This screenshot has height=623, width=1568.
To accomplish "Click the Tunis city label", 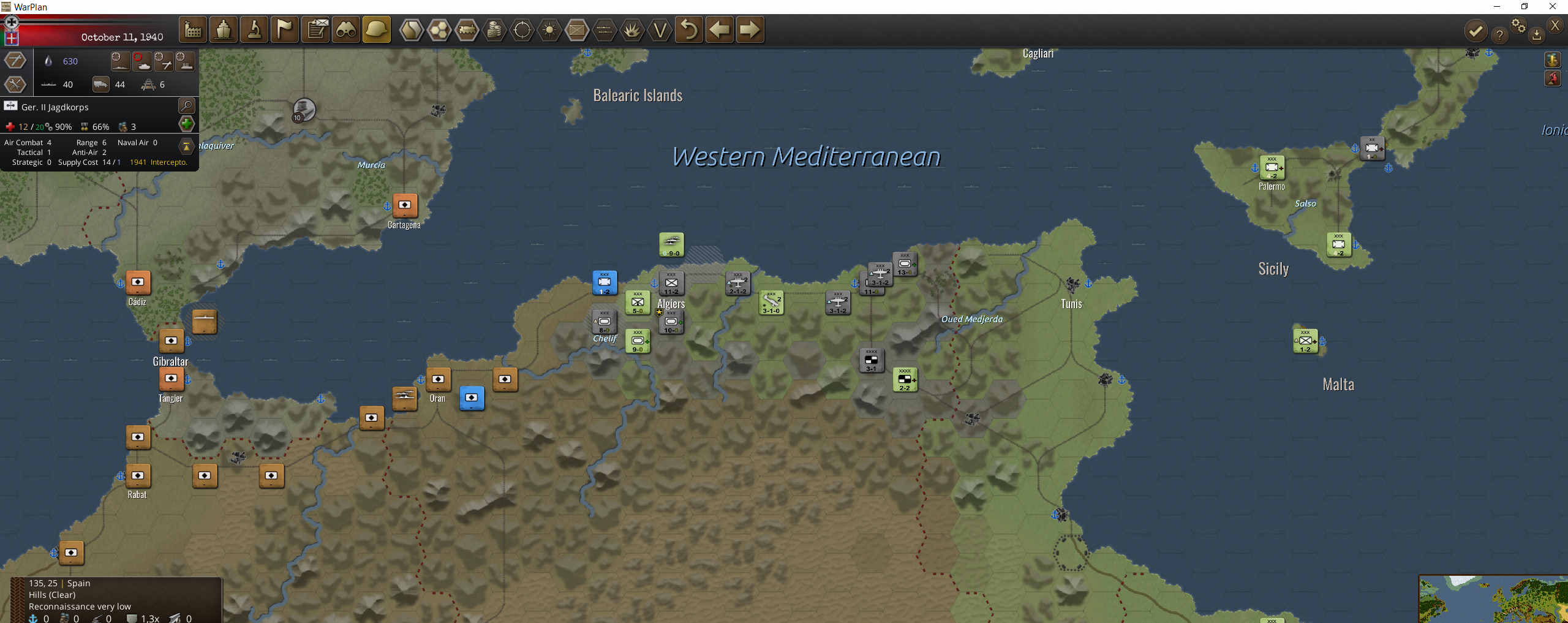I will (x=1071, y=304).
